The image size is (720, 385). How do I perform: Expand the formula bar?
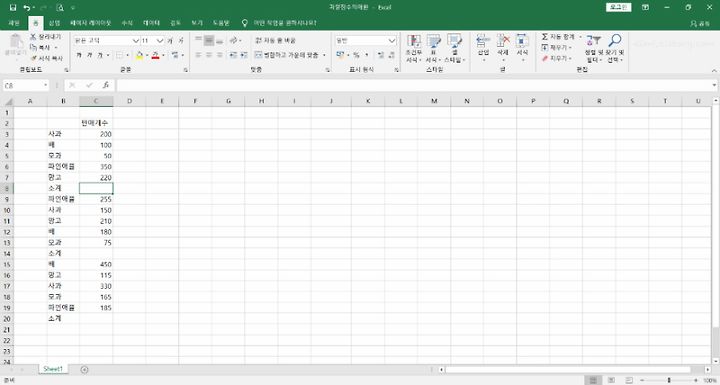(714, 85)
